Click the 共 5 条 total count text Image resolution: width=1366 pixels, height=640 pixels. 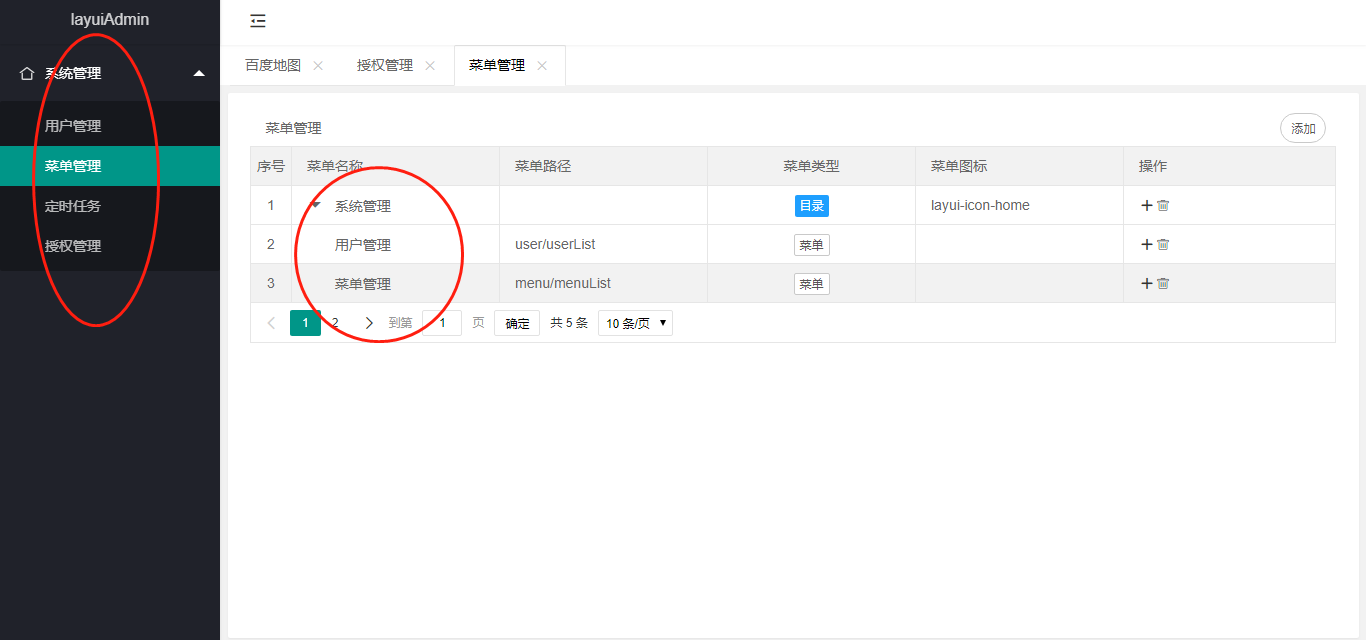(x=569, y=323)
